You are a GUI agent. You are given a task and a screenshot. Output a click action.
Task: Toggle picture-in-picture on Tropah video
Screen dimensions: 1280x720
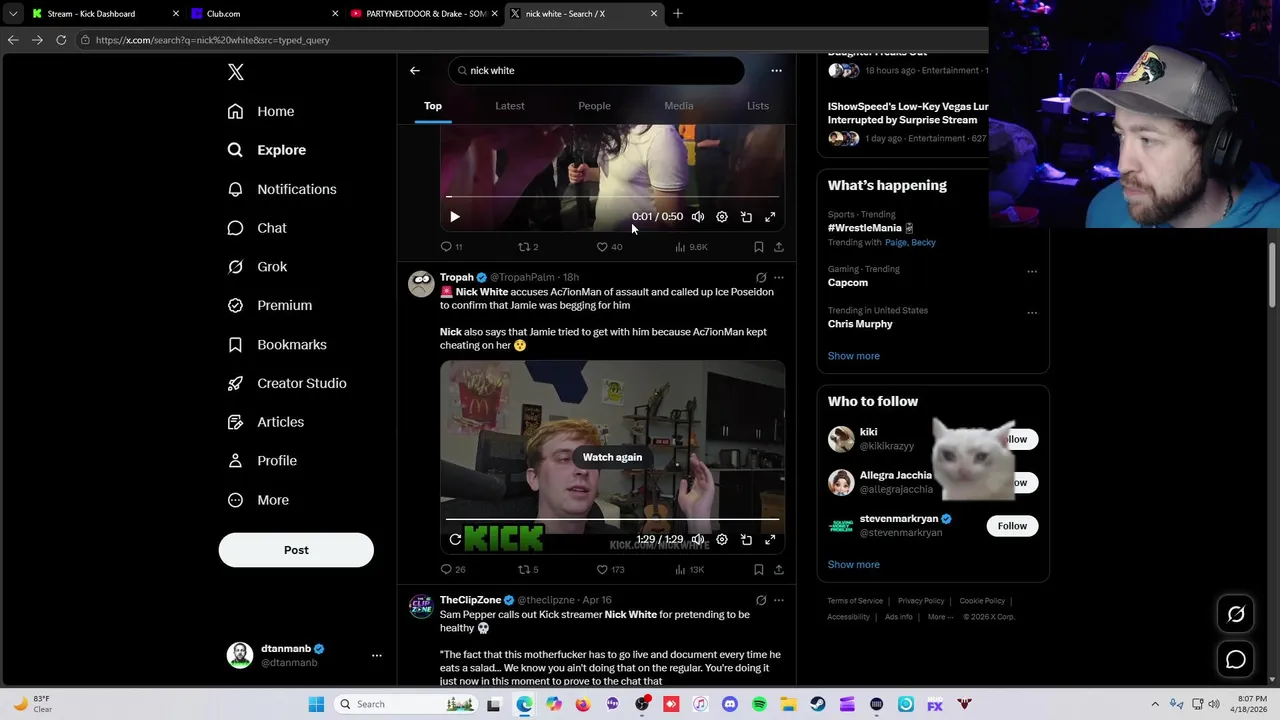(746, 540)
